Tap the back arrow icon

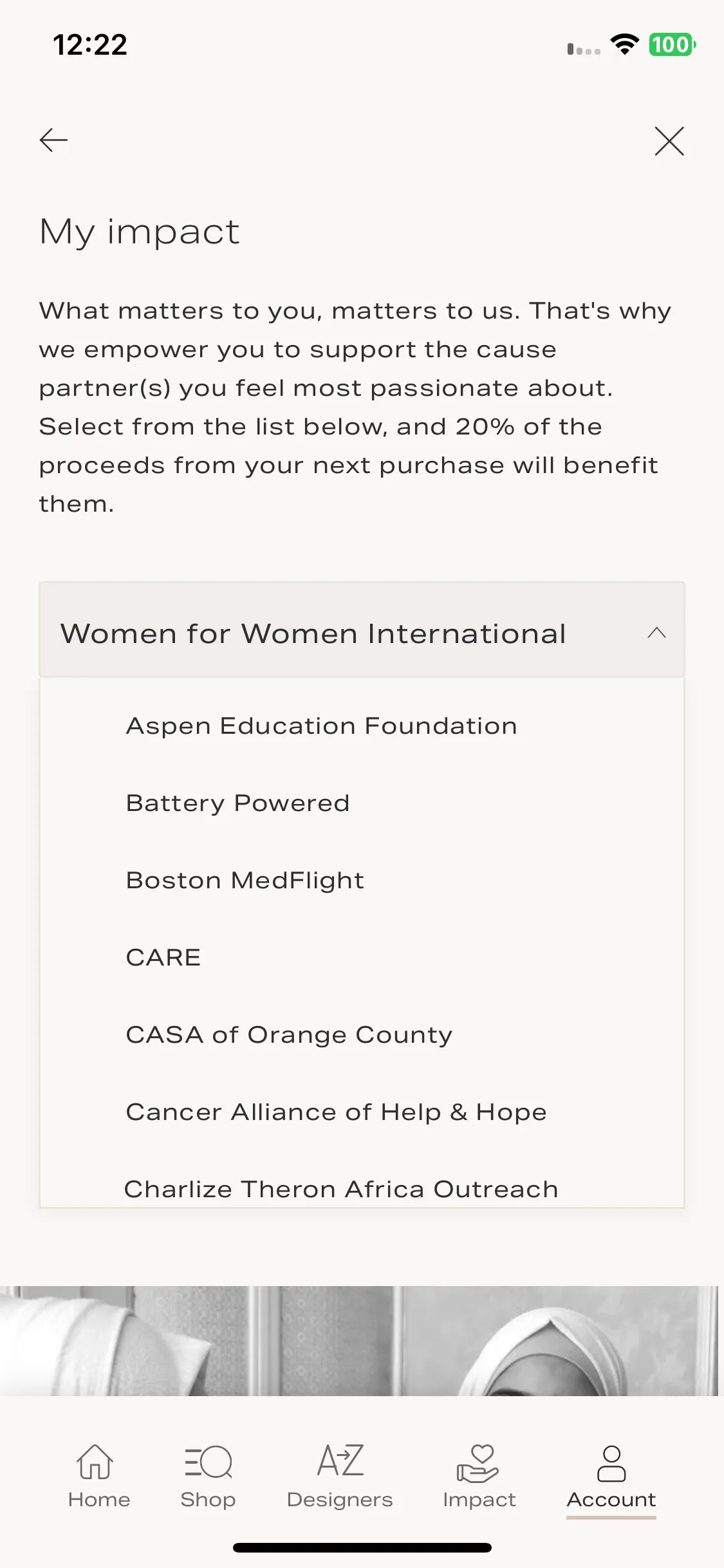pos(53,140)
